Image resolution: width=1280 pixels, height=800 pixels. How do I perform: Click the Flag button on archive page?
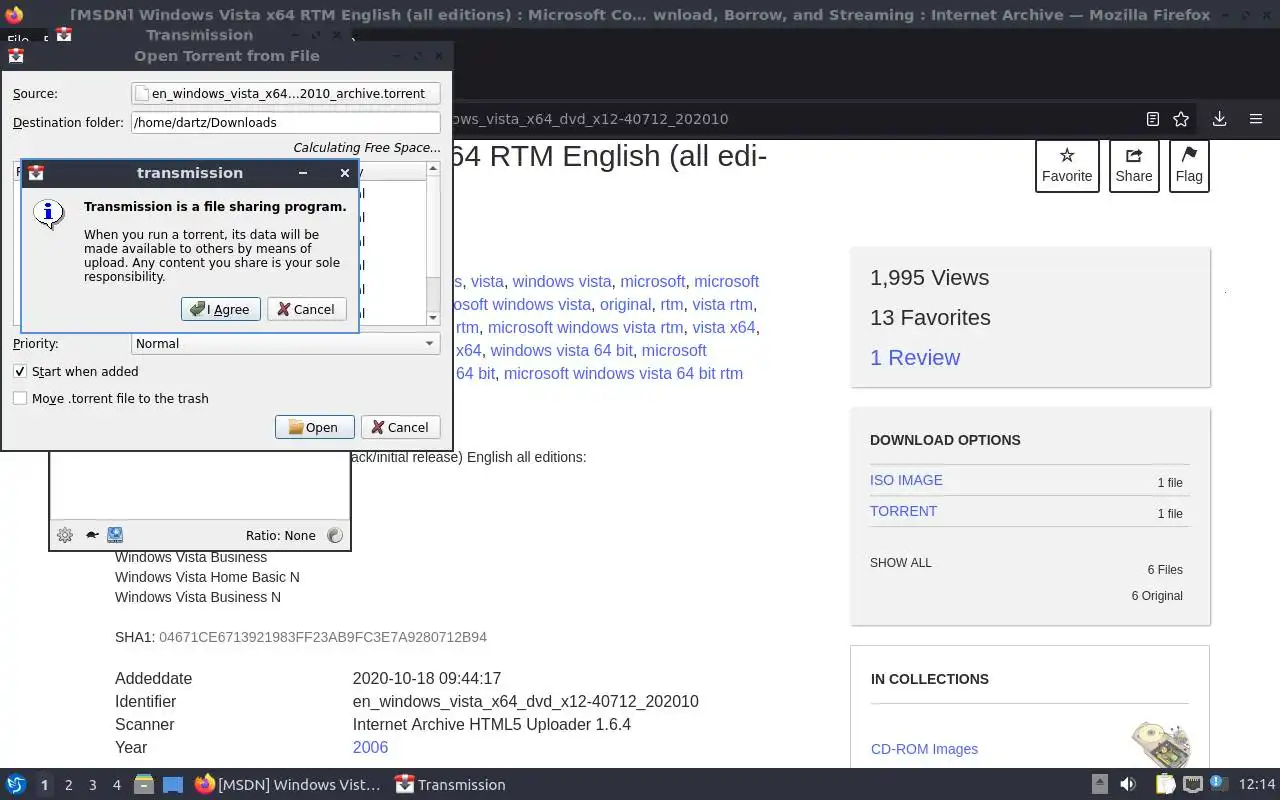1189,166
